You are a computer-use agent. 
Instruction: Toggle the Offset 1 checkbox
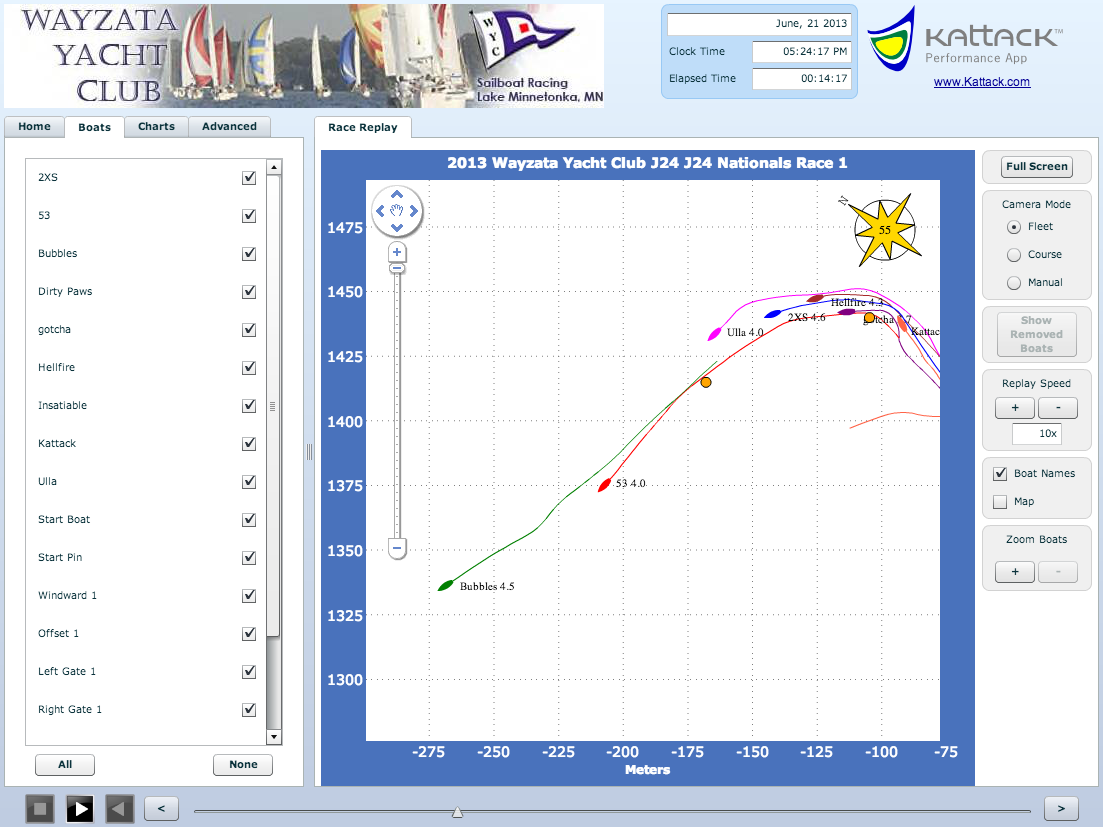[x=249, y=634]
